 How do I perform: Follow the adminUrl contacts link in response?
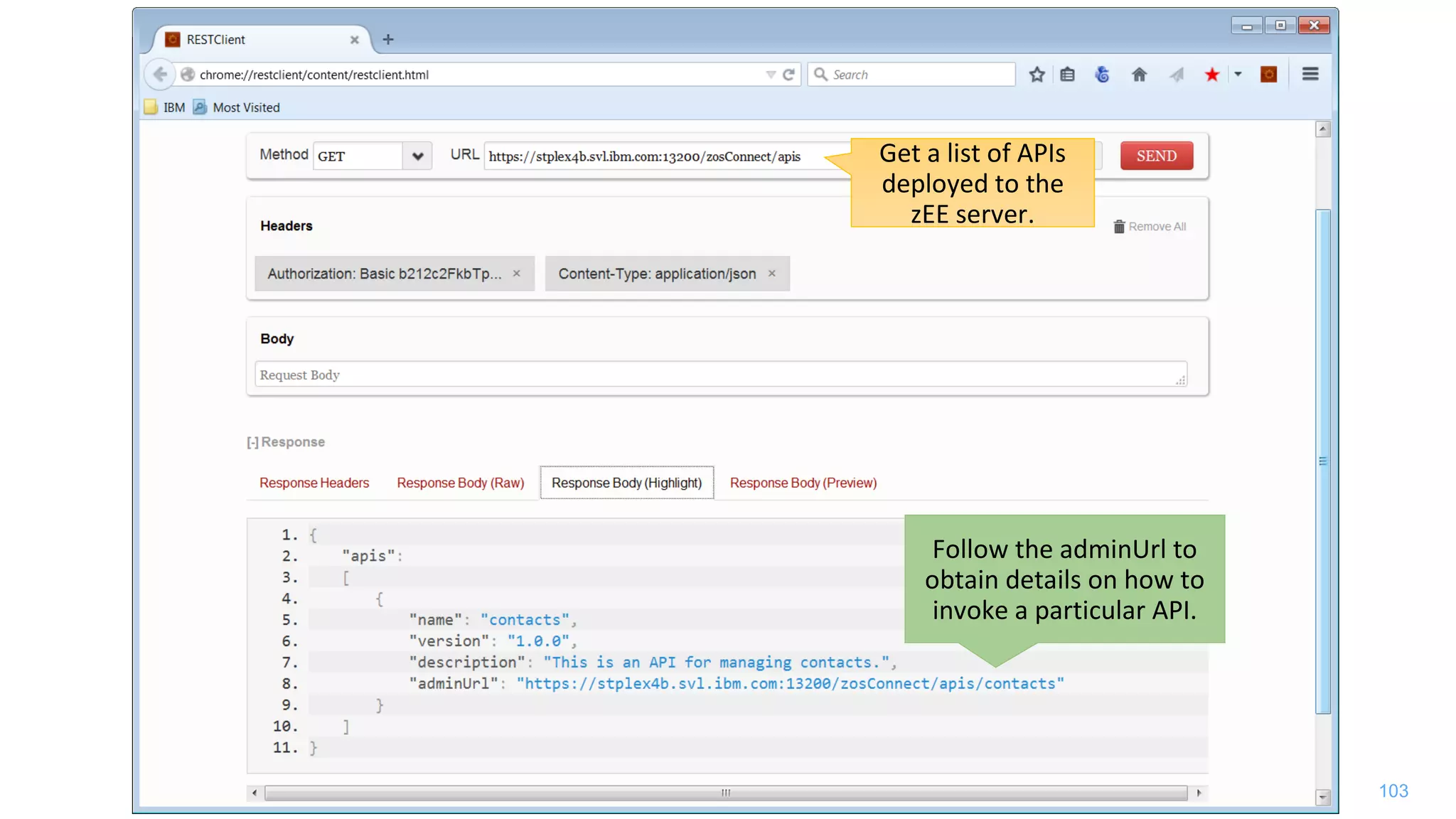tap(791, 683)
